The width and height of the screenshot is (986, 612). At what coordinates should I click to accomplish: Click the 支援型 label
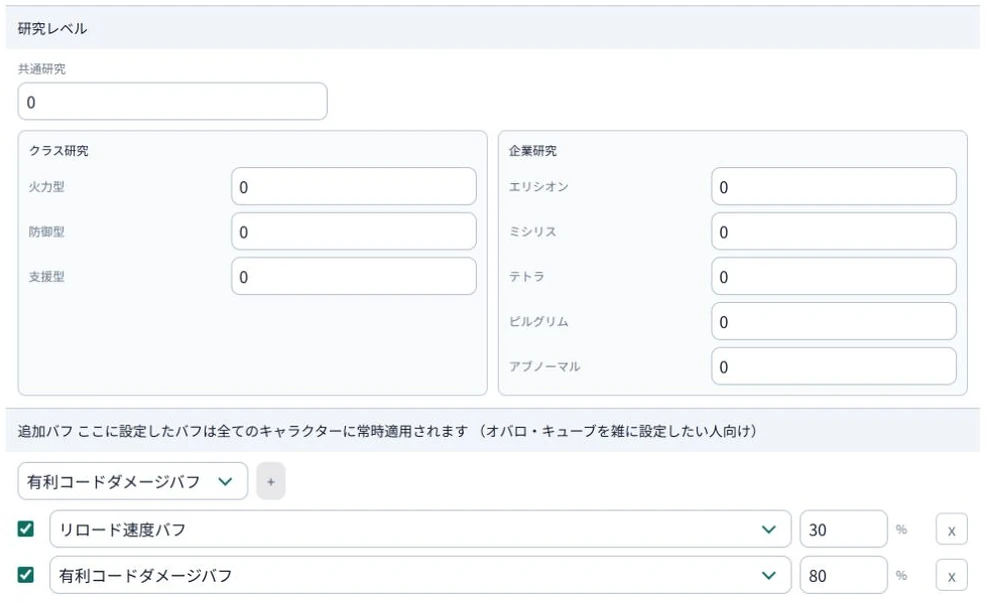pyautogui.click(x=47, y=276)
